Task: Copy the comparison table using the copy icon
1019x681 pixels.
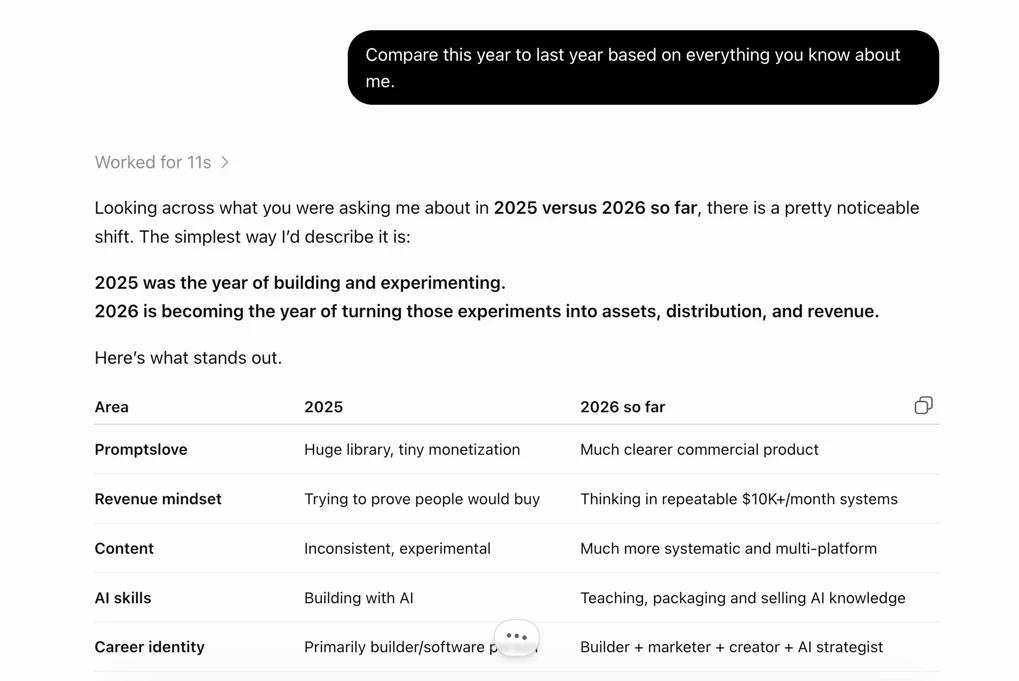Action: tap(923, 405)
